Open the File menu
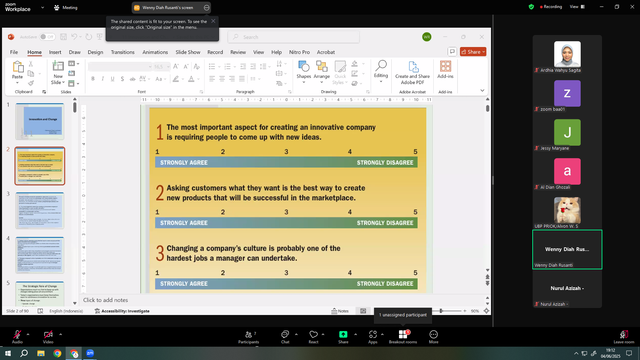 coord(14,52)
